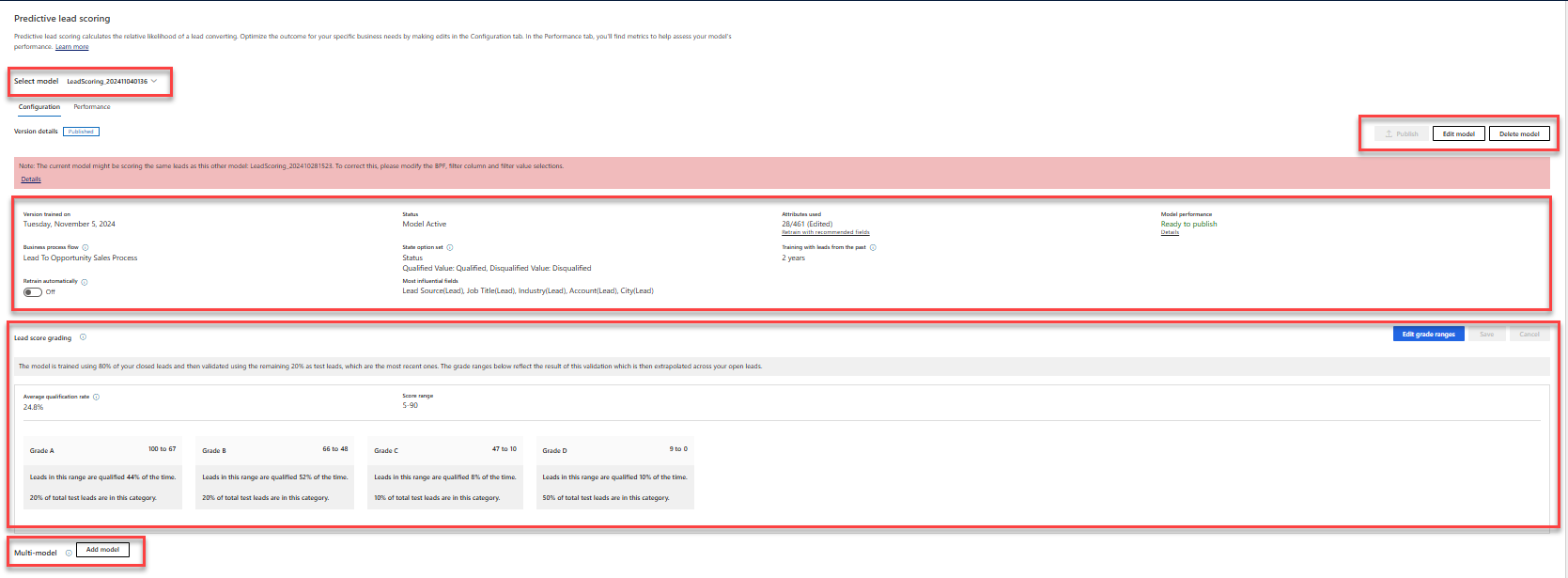Open Details link in the warning note
The image size is (1568, 578).
coord(31,180)
